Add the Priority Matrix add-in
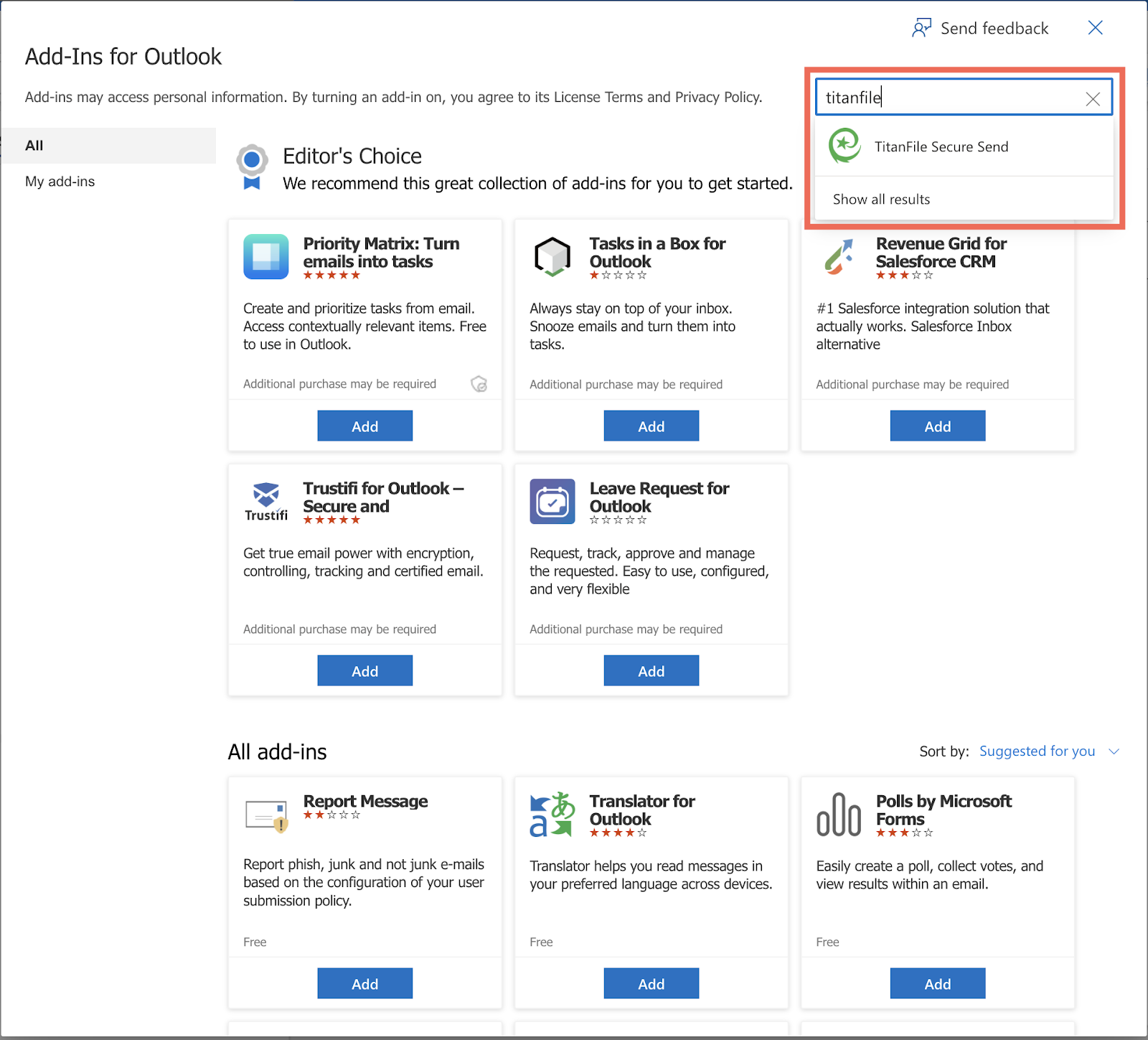 (364, 425)
